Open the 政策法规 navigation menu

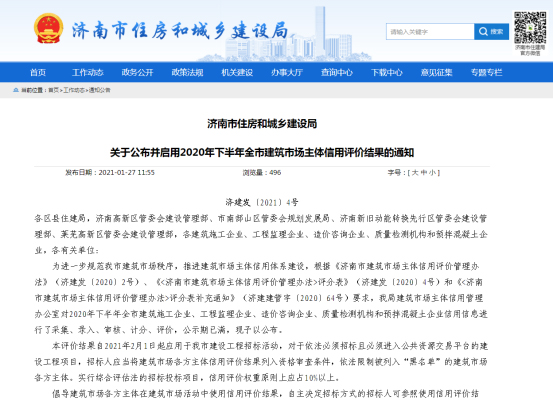pyautogui.click(x=187, y=72)
